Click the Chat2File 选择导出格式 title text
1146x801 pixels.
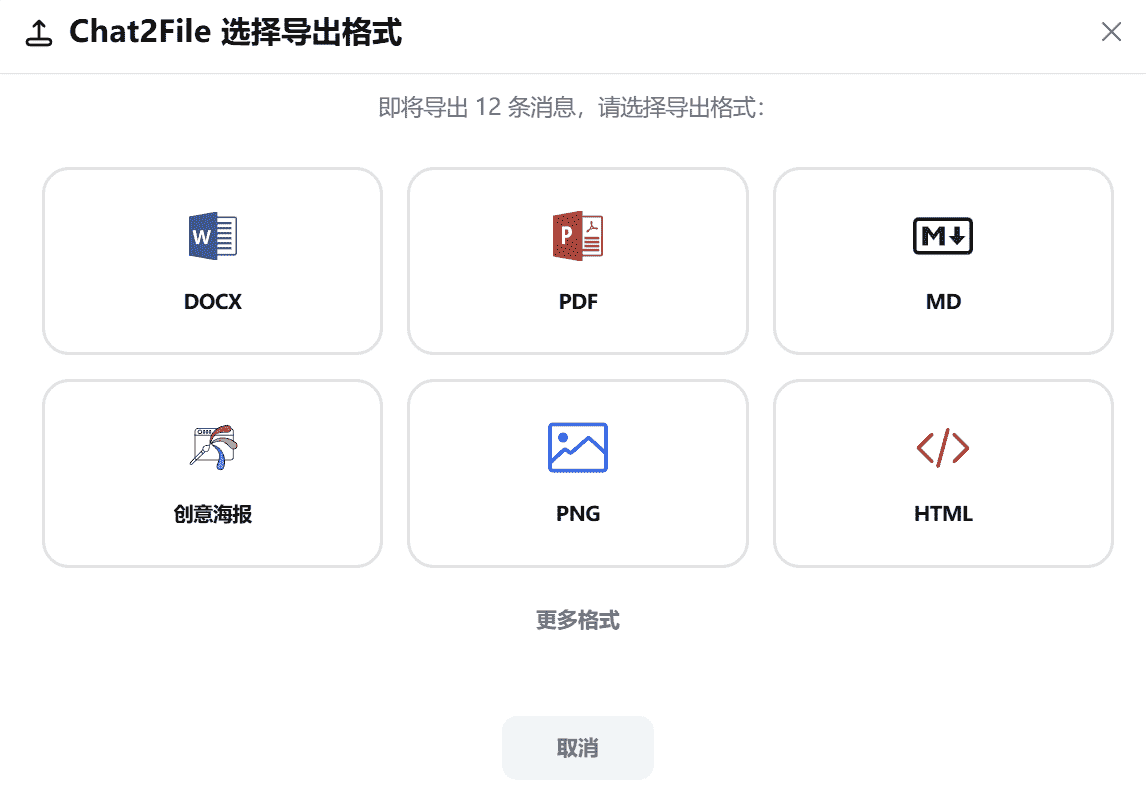pos(235,32)
